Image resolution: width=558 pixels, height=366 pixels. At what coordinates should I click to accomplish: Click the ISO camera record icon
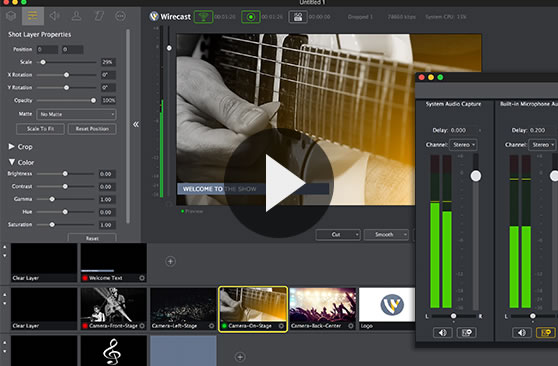[x=298, y=17]
